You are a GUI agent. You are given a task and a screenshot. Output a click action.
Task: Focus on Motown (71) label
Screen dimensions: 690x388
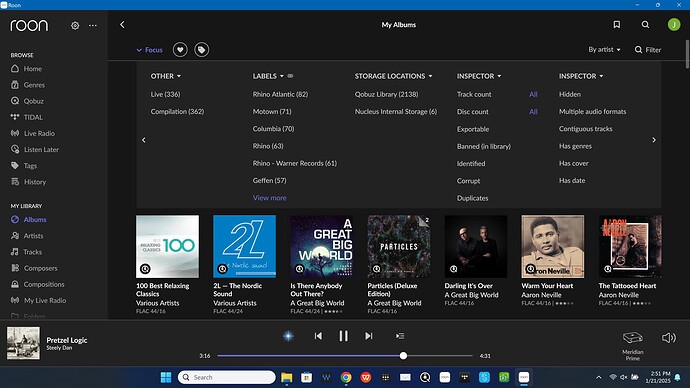[x=272, y=111]
